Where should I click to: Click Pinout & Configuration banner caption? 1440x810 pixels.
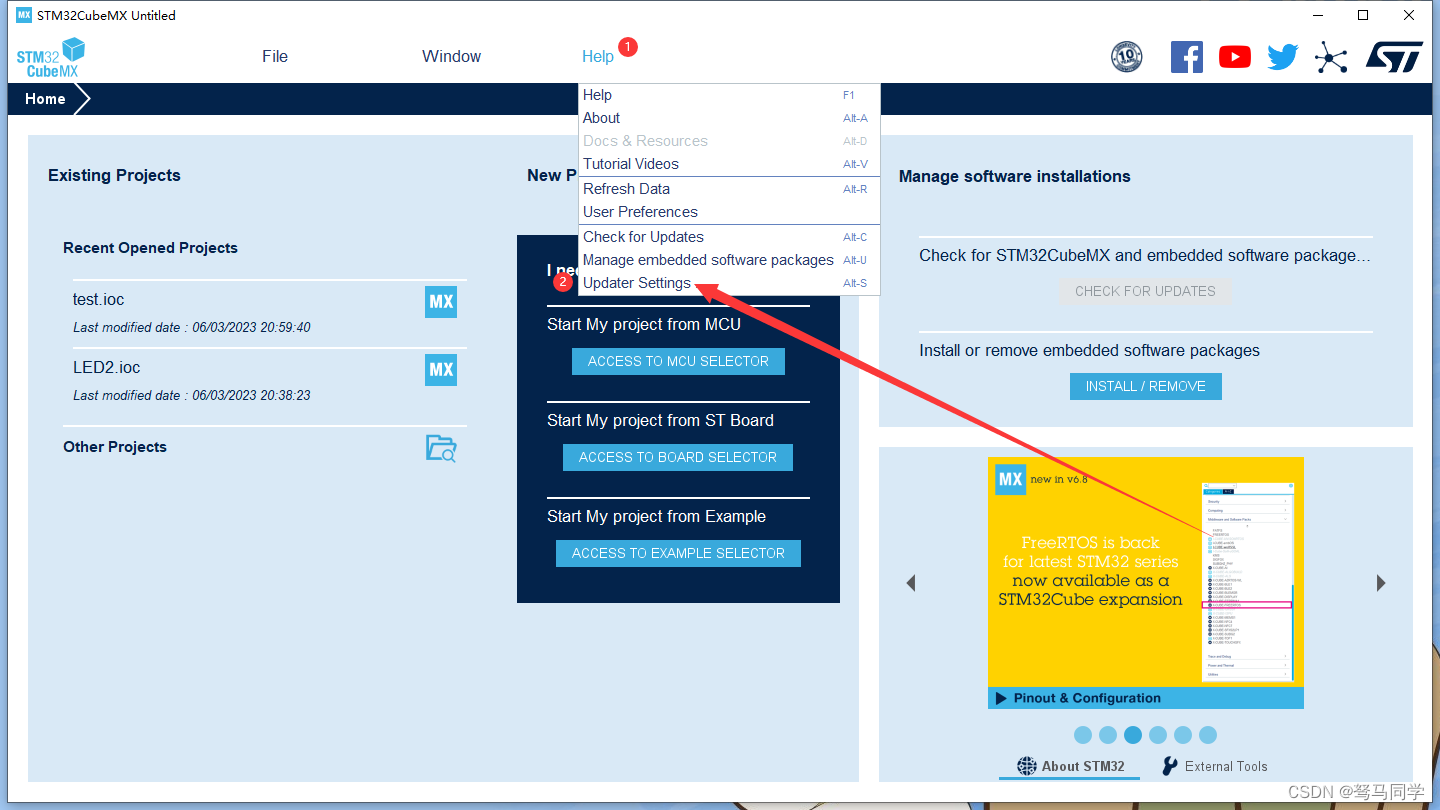tap(1087, 698)
